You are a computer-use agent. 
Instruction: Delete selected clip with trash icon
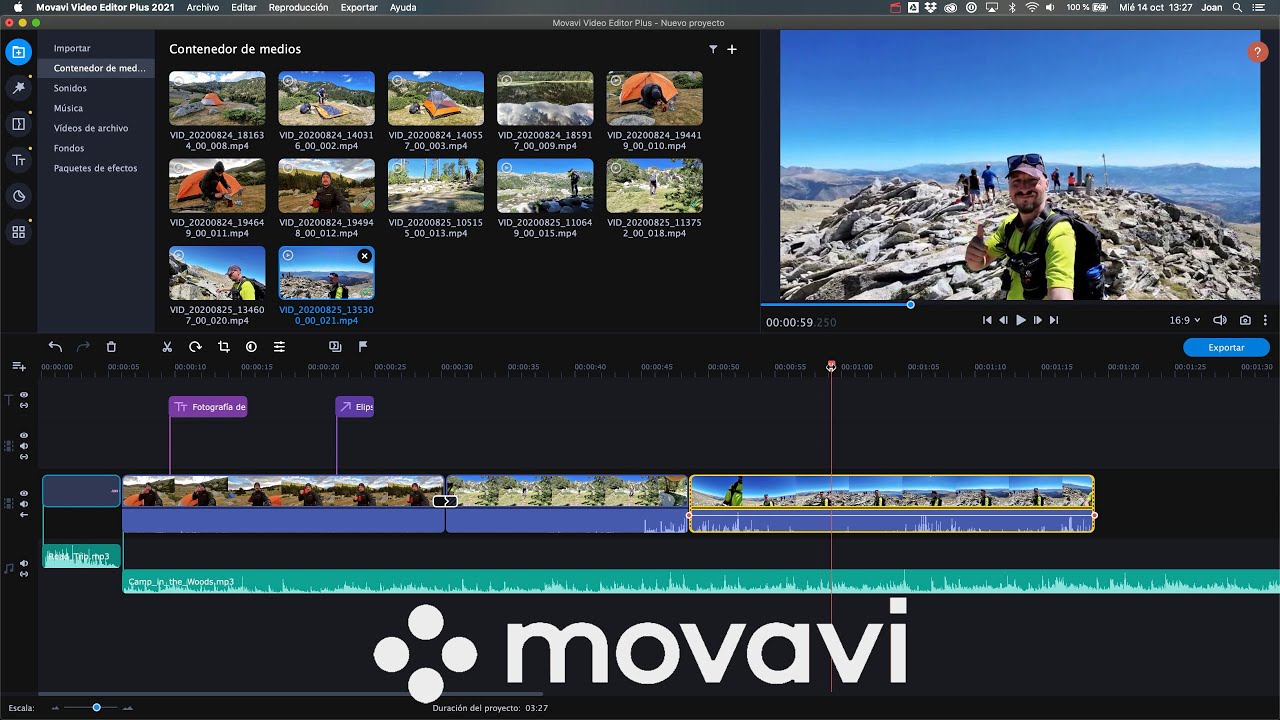click(x=111, y=347)
